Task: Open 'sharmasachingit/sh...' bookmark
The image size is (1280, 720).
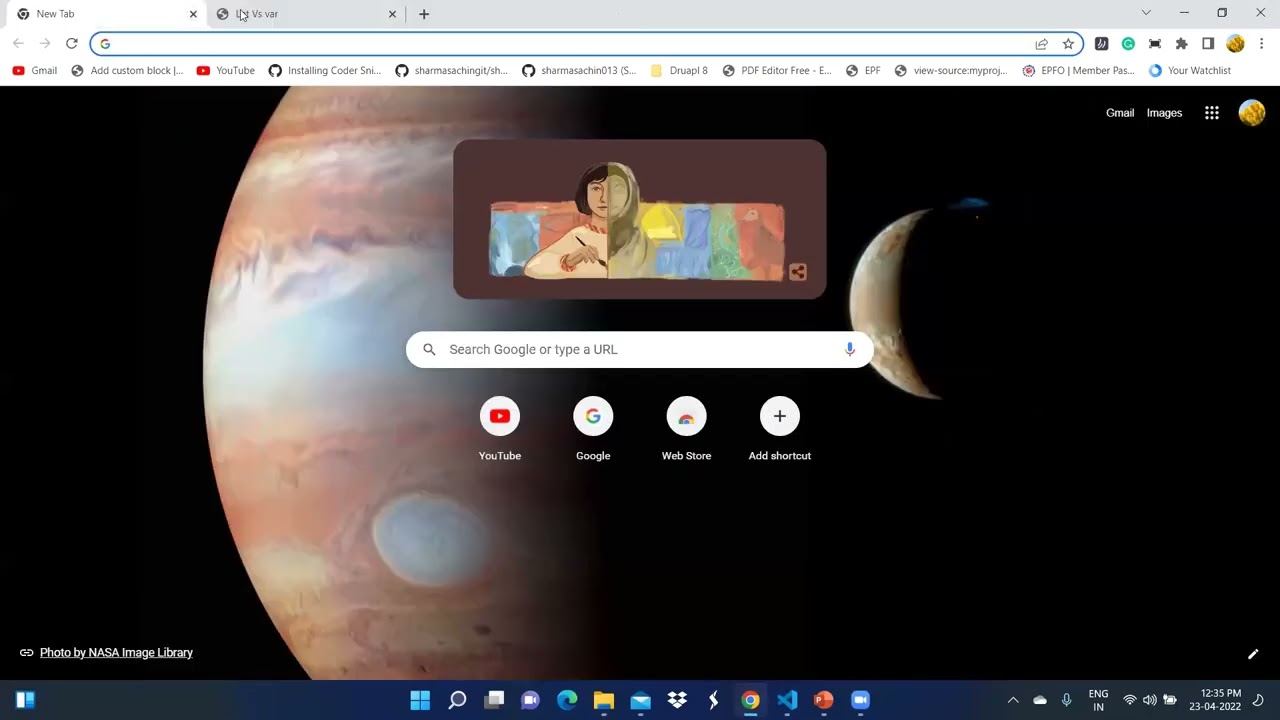Action: click(451, 71)
